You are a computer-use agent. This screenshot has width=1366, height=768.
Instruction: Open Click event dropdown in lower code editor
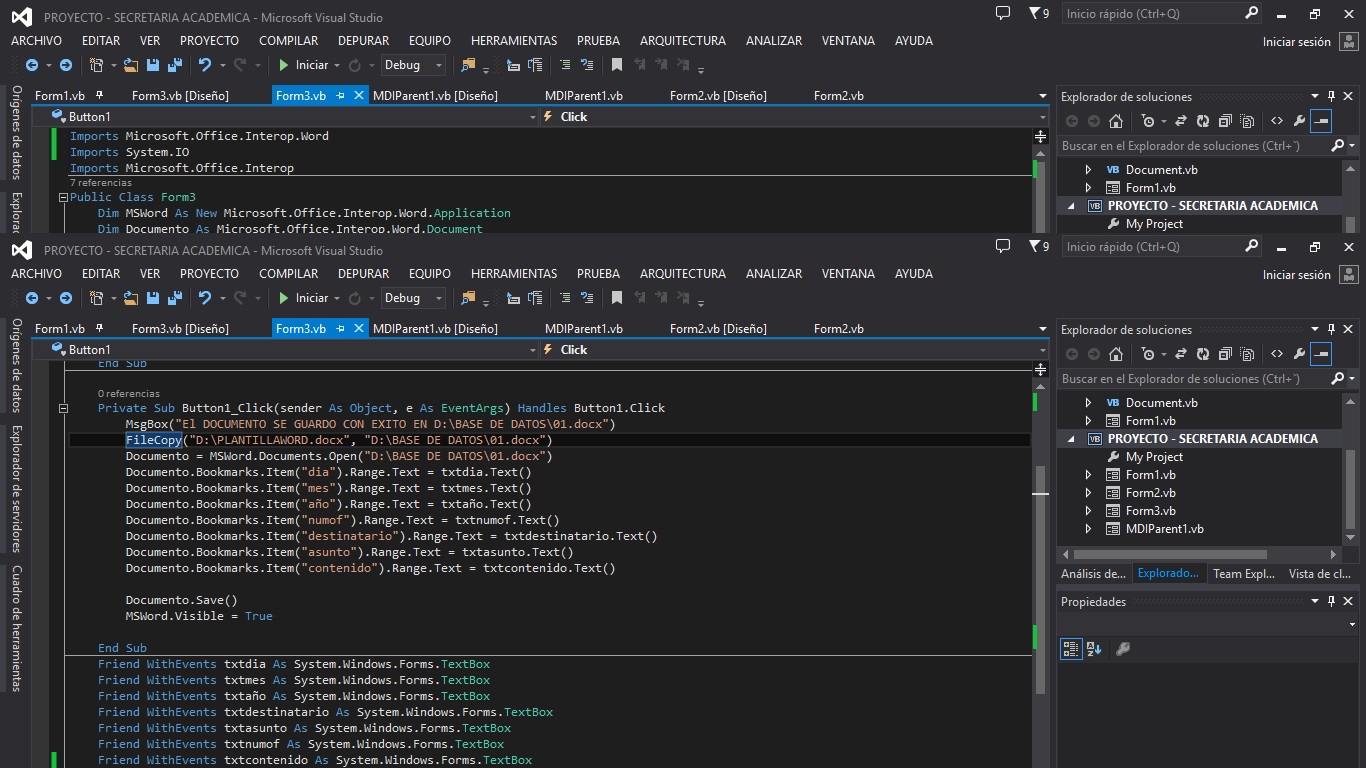[1043, 350]
